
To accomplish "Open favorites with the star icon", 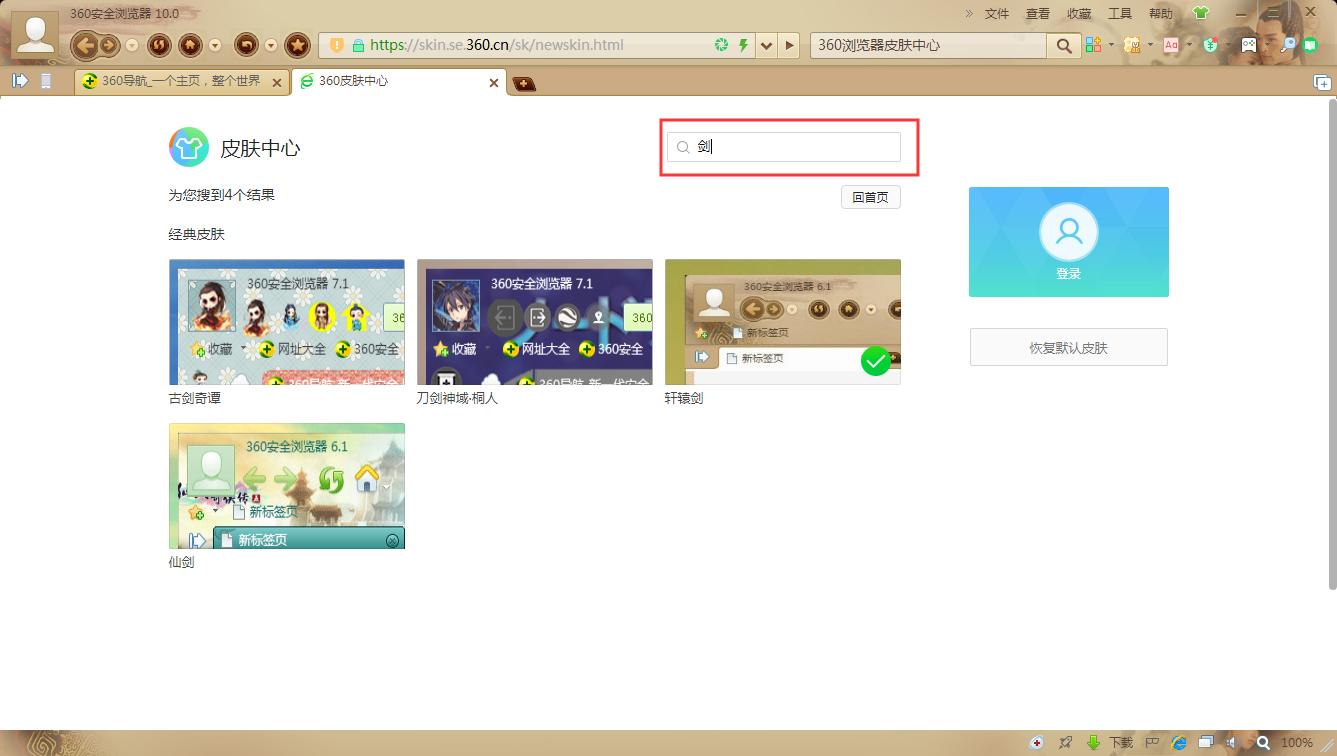I will click(x=297, y=45).
